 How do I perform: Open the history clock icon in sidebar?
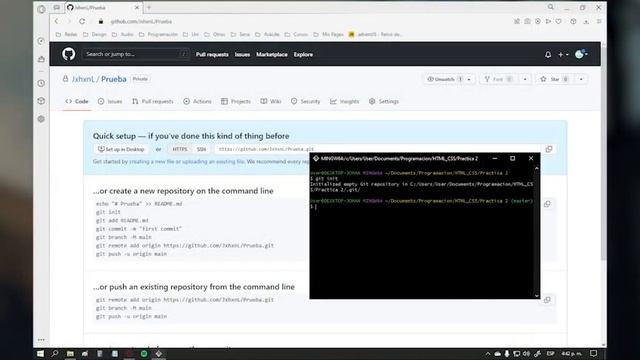(x=41, y=83)
